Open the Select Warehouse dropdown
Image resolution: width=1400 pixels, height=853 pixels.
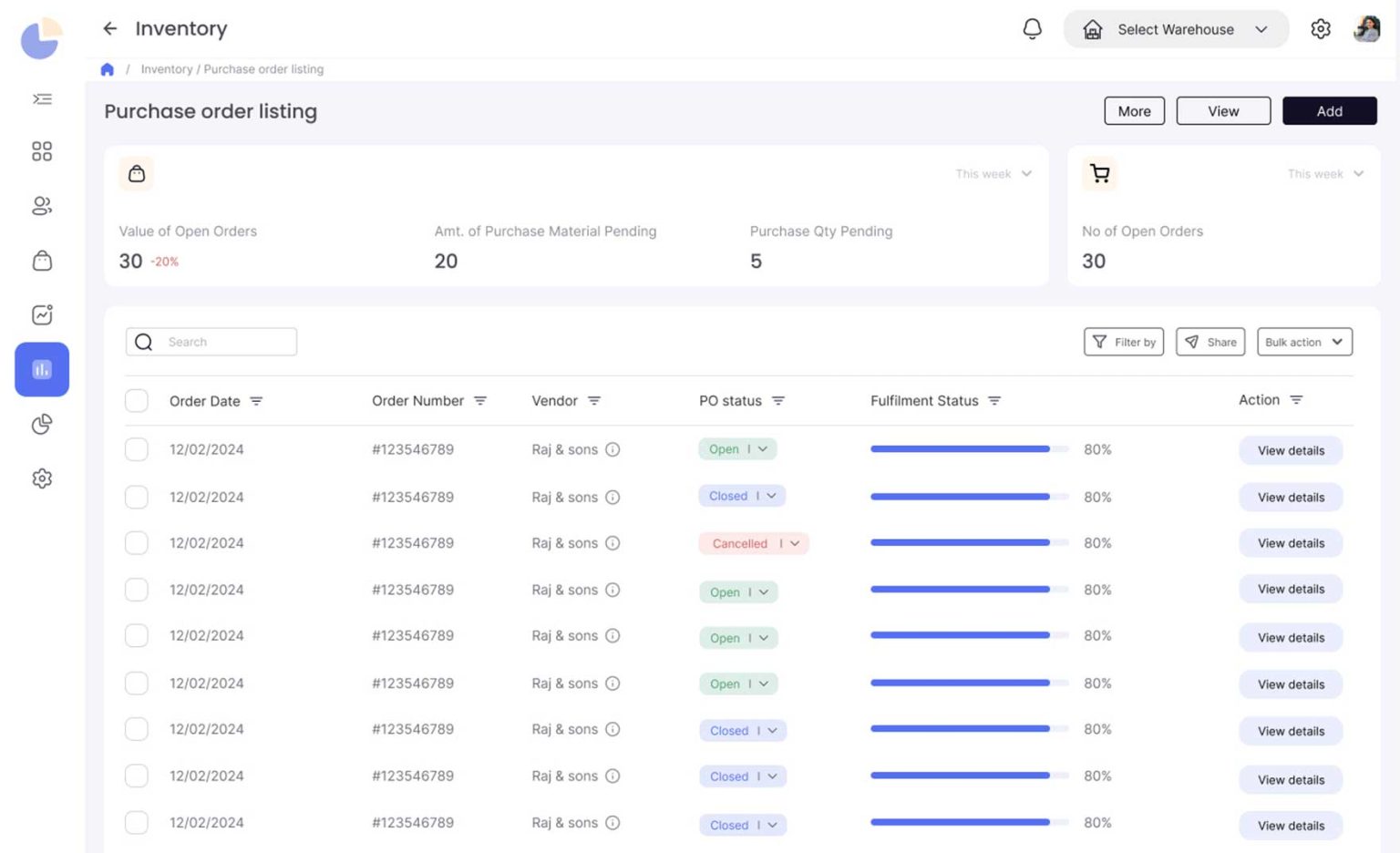pos(1176,28)
